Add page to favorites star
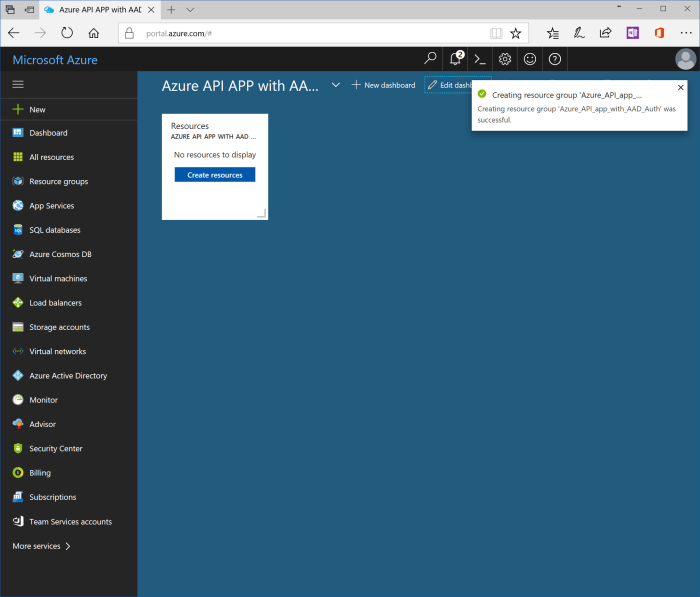 [516, 33]
